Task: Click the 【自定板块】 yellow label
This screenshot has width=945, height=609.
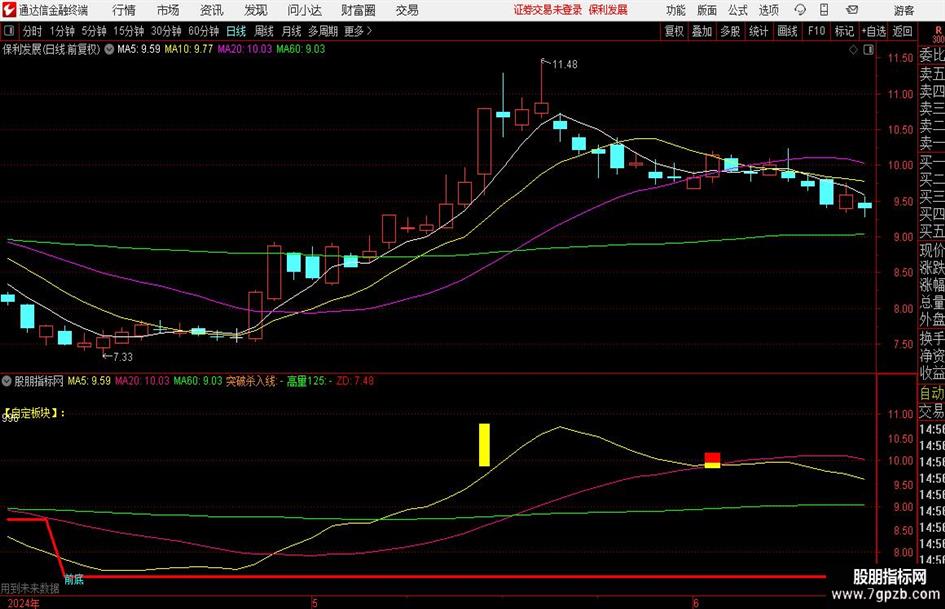Action: coord(33,413)
